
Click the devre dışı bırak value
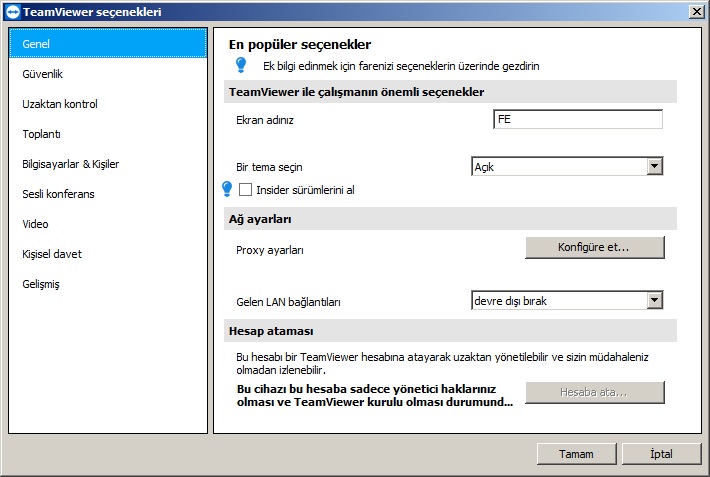click(510, 301)
